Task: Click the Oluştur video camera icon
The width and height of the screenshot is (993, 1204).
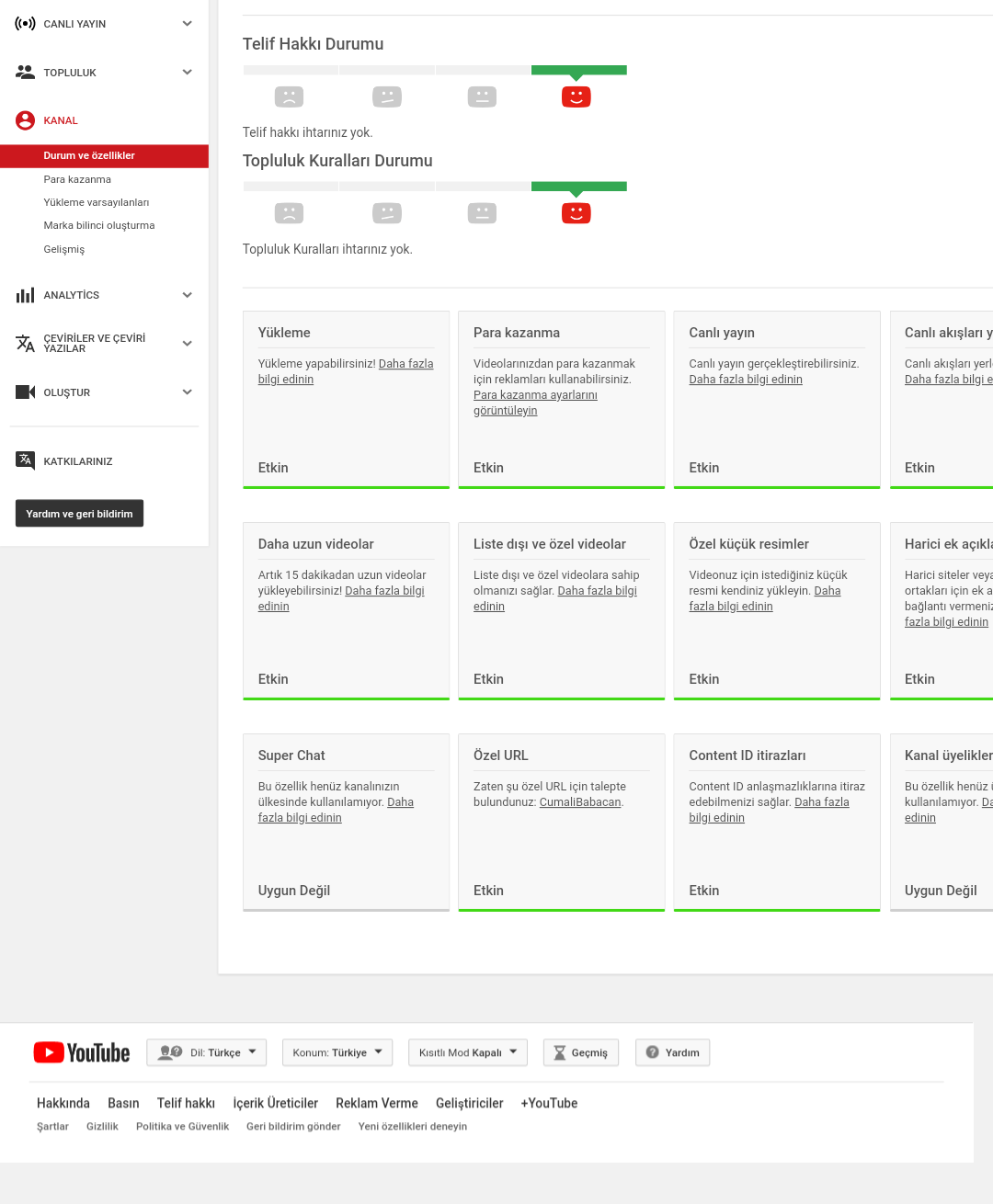Action: (x=25, y=392)
